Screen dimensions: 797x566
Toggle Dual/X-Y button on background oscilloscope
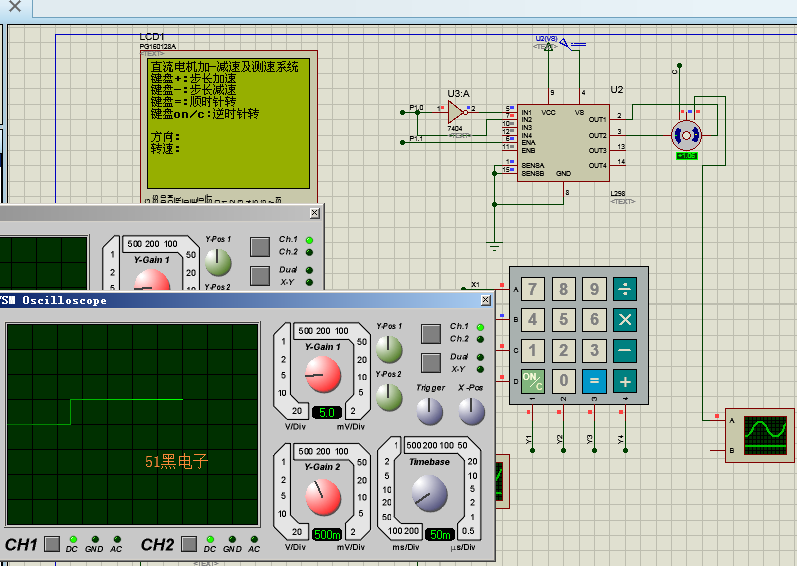(260, 276)
